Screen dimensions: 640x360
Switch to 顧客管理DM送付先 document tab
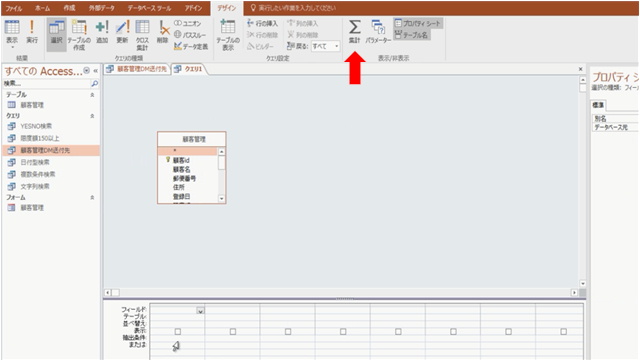click(137, 69)
